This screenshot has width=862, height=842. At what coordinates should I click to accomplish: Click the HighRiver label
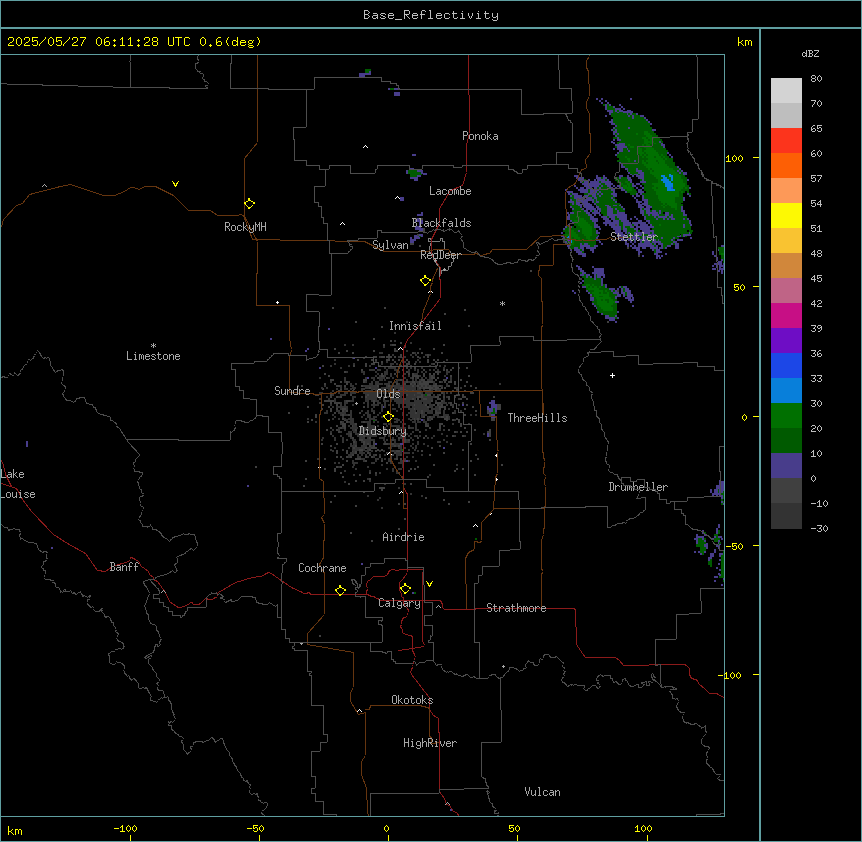[430, 743]
